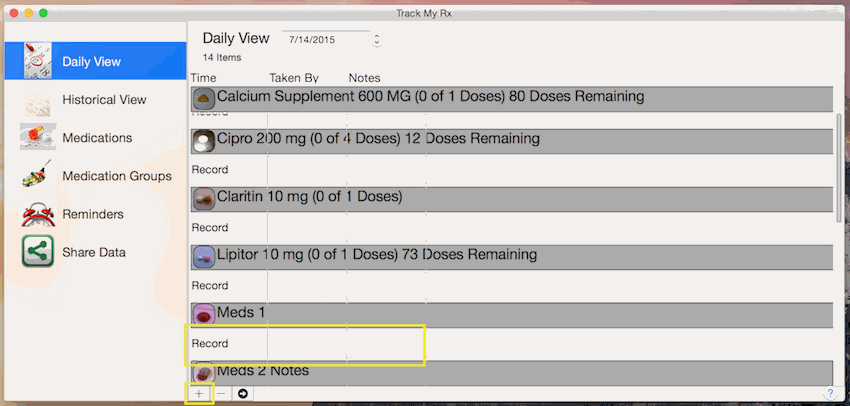
Task: Click the Meds 1 group icon
Action: coord(204,314)
